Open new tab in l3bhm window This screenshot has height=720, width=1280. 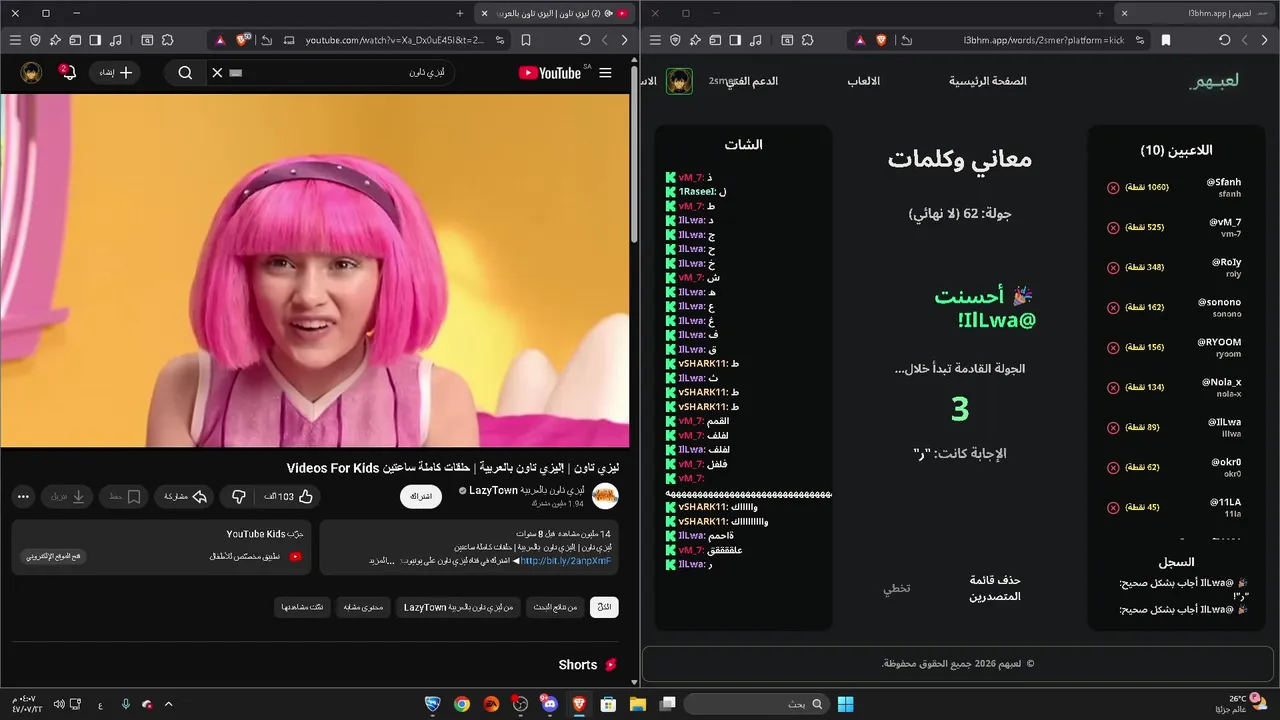[1100, 13]
